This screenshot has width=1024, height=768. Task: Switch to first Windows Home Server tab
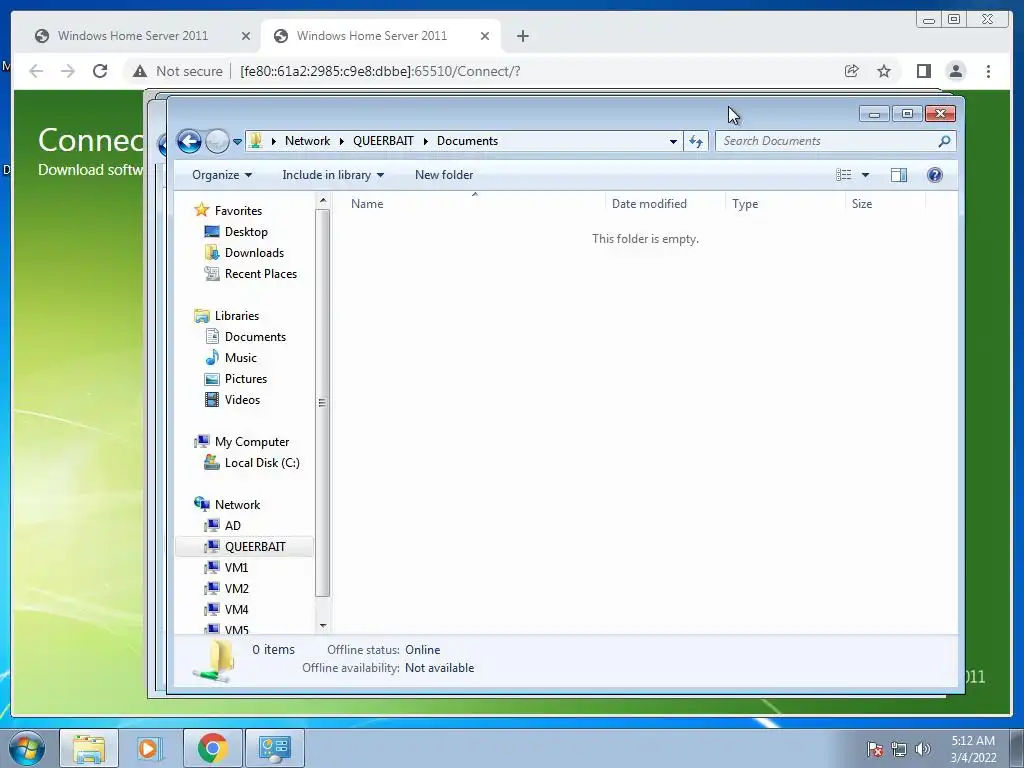click(133, 36)
